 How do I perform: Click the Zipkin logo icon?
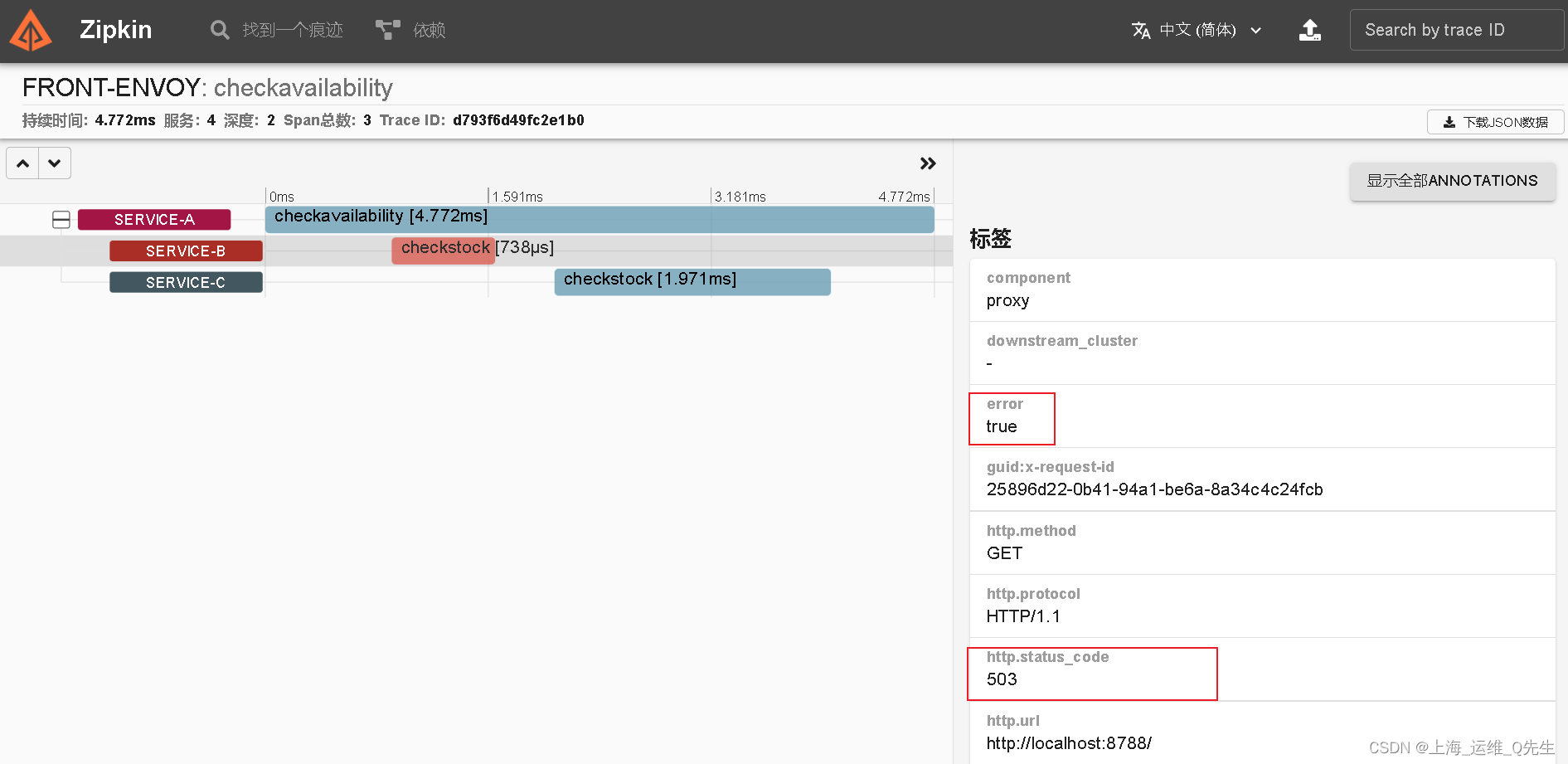pyautogui.click(x=31, y=31)
